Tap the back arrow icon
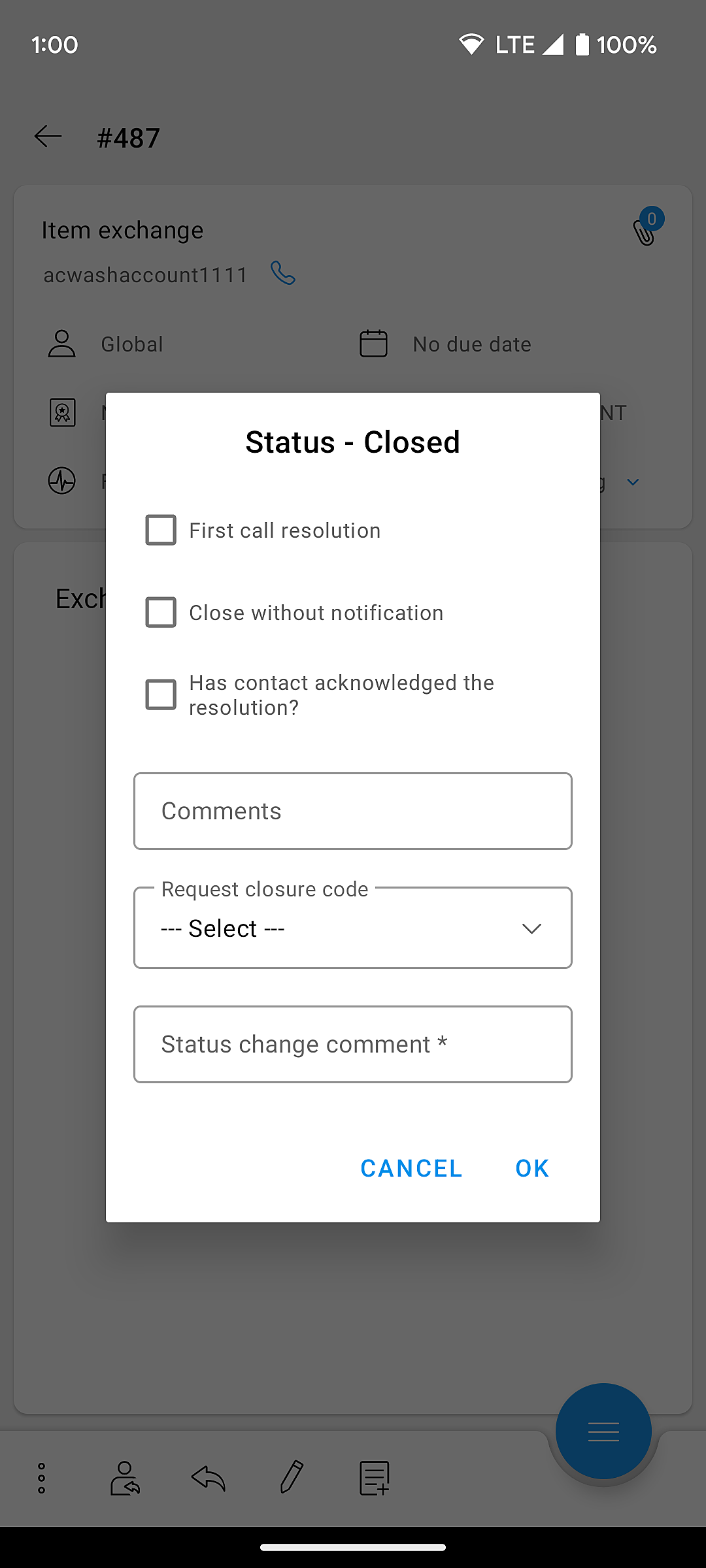Screen dimensions: 706x1568 click(48, 137)
